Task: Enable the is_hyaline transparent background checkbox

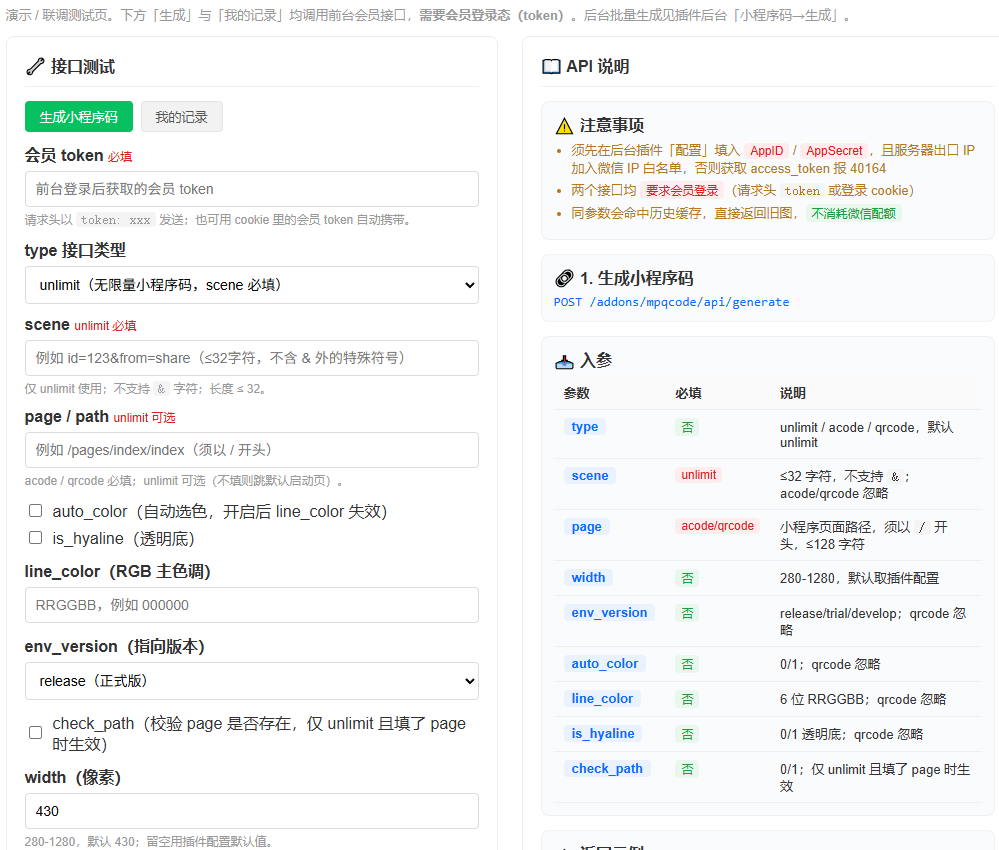Action: [x=36, y=538]
